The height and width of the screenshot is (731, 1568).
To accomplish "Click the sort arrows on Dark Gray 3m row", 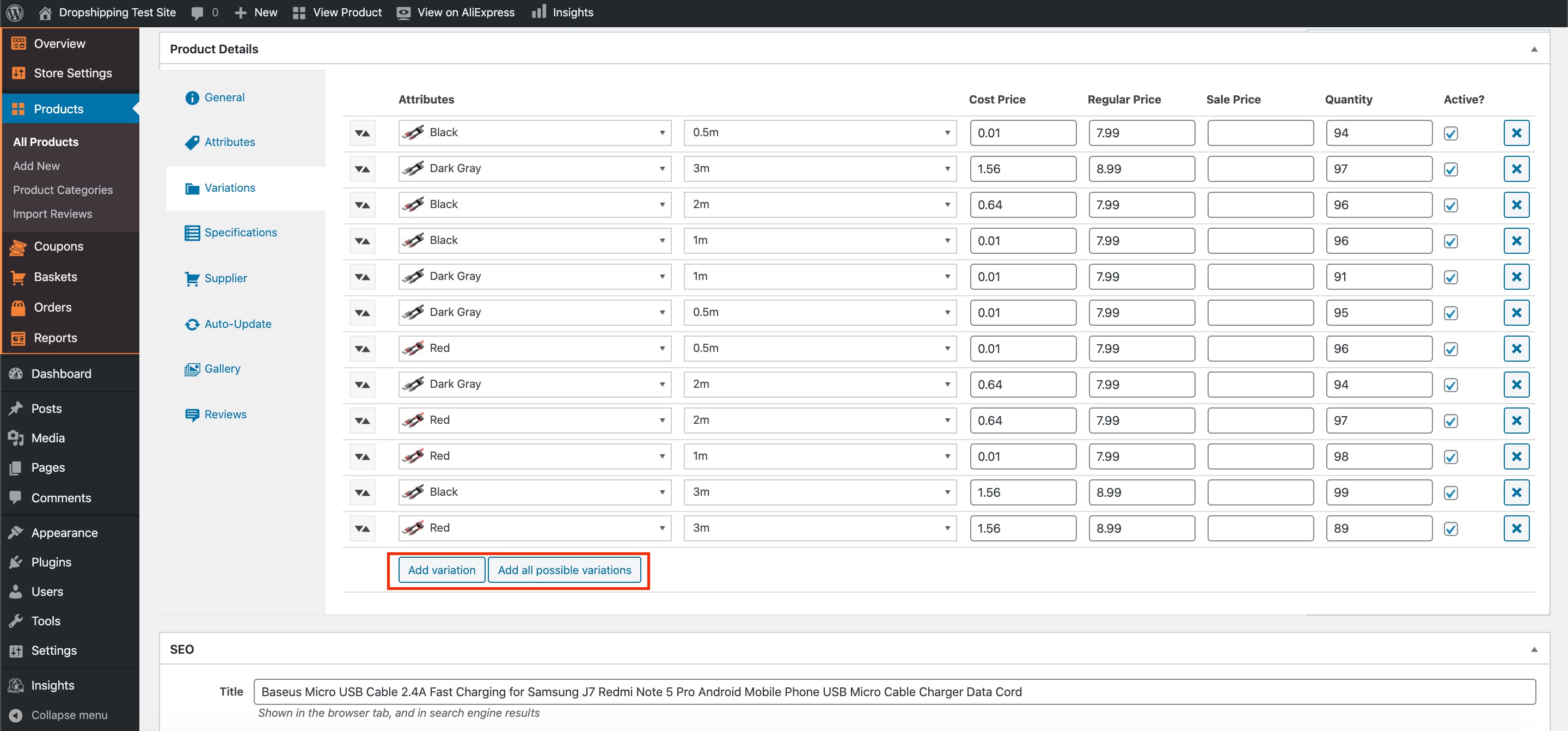I will point(362,169).
